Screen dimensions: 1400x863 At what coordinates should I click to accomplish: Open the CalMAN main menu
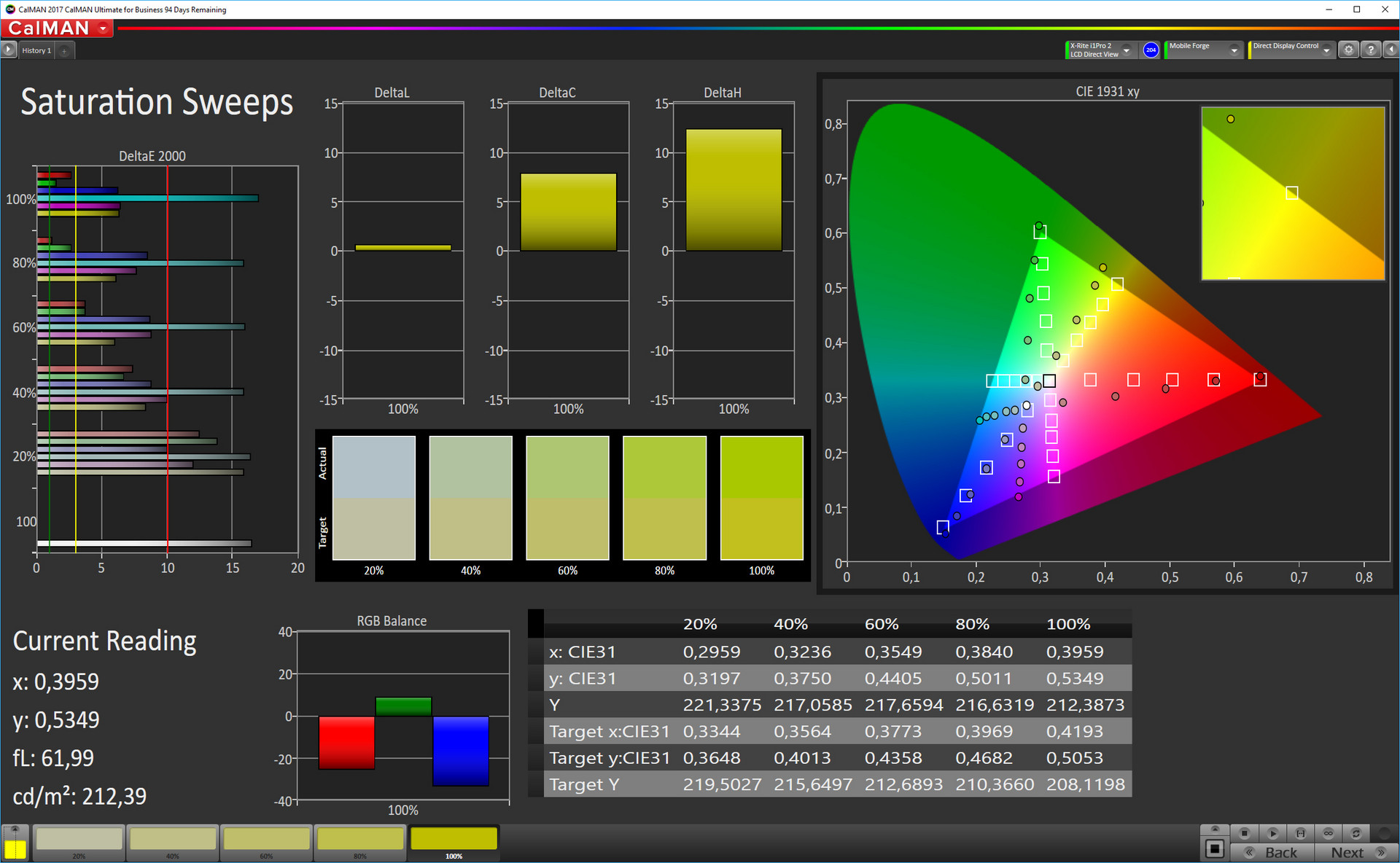click(x=57, y=28)
